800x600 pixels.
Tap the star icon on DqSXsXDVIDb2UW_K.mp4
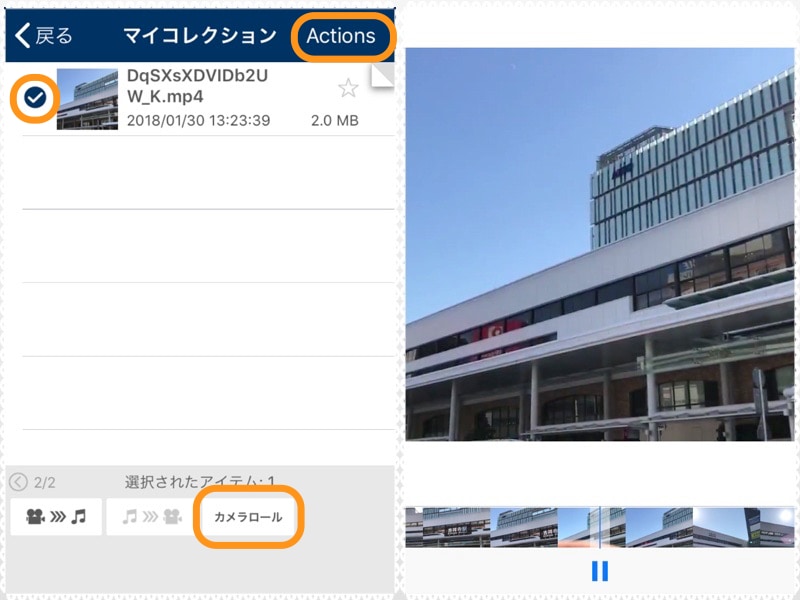pos(347,88)
